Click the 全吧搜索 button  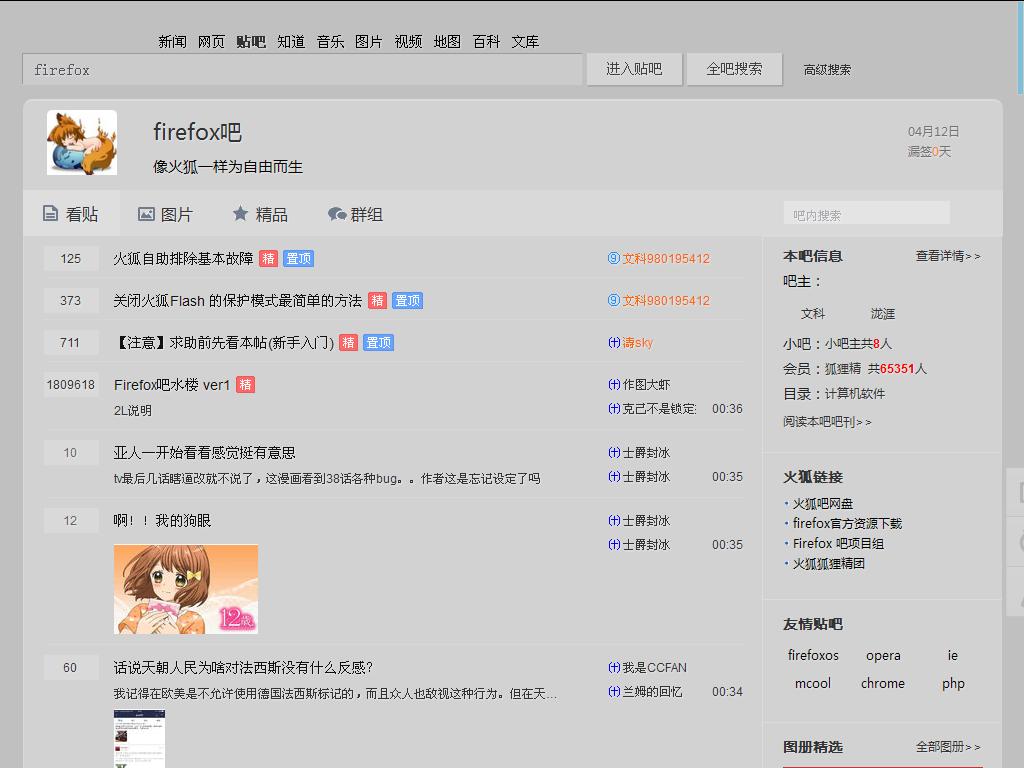tap(734, 69)
